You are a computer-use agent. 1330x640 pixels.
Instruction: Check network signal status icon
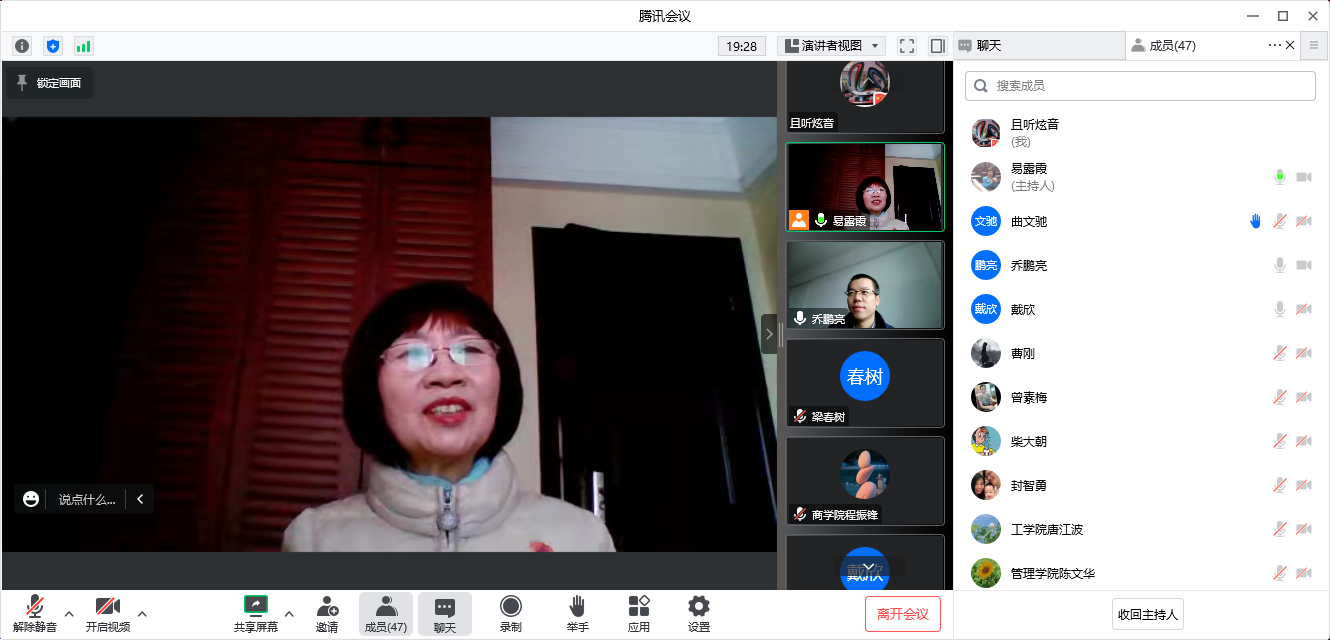click(x=83, y=46)
